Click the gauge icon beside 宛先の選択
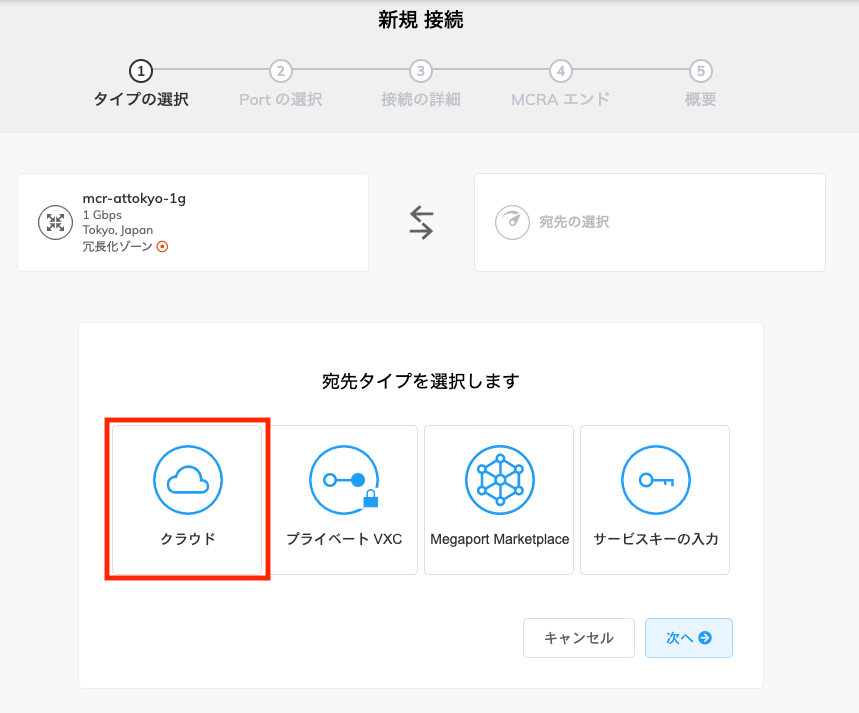Screen dimensions: 859x713 tap(511, 222)
